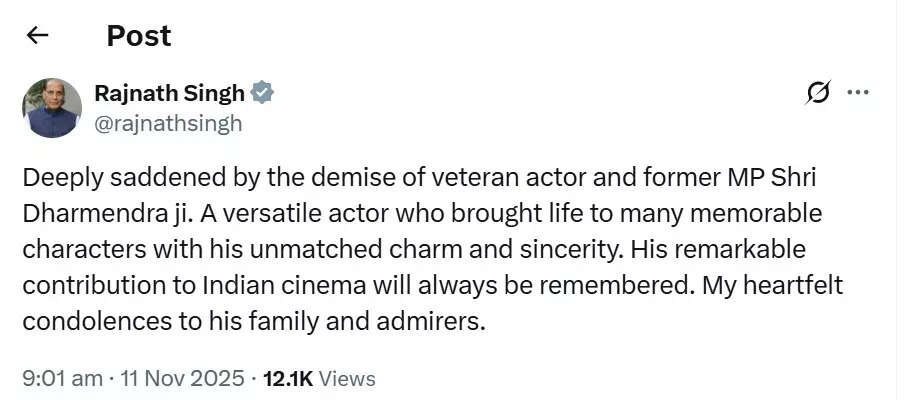This screenshot has height=400, width=916.
Task: Click the blue verified badge
Action: coord(262,93)
